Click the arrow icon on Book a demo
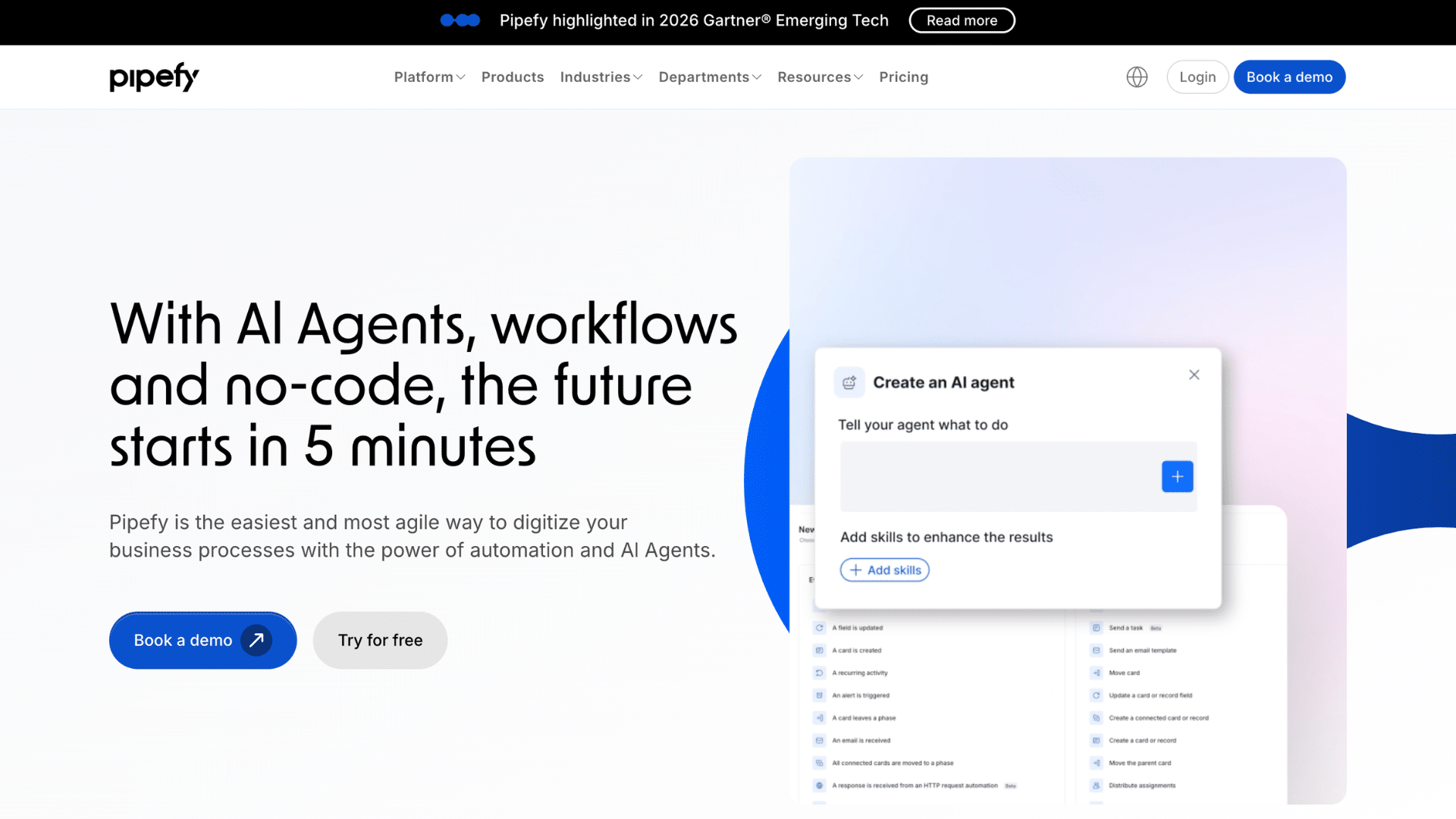Screen dimensions: 1456x819 coord(256,640)
